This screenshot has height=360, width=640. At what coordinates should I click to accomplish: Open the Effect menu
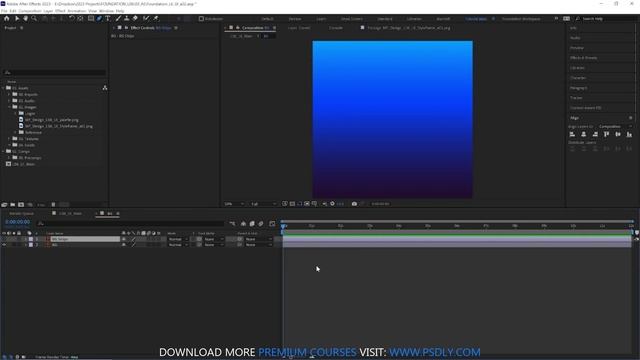(60, 11)
